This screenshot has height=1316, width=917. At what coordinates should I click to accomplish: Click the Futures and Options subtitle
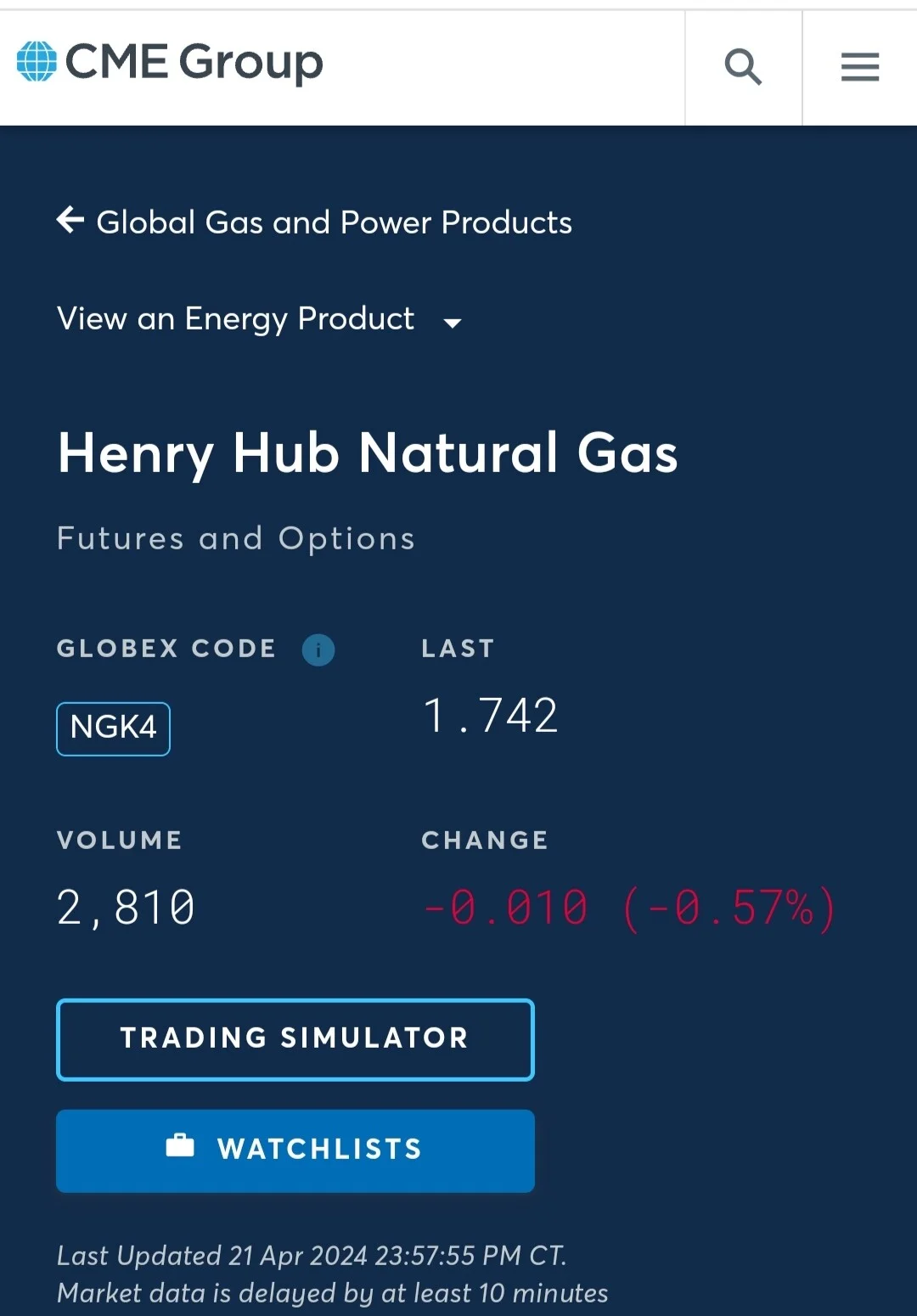[x=236, y=539]
